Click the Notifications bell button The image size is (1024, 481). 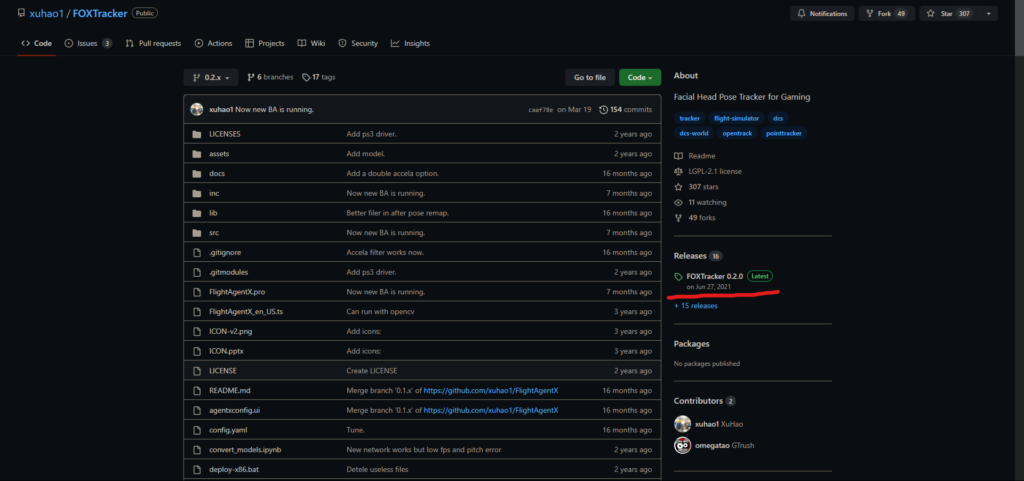824,14
